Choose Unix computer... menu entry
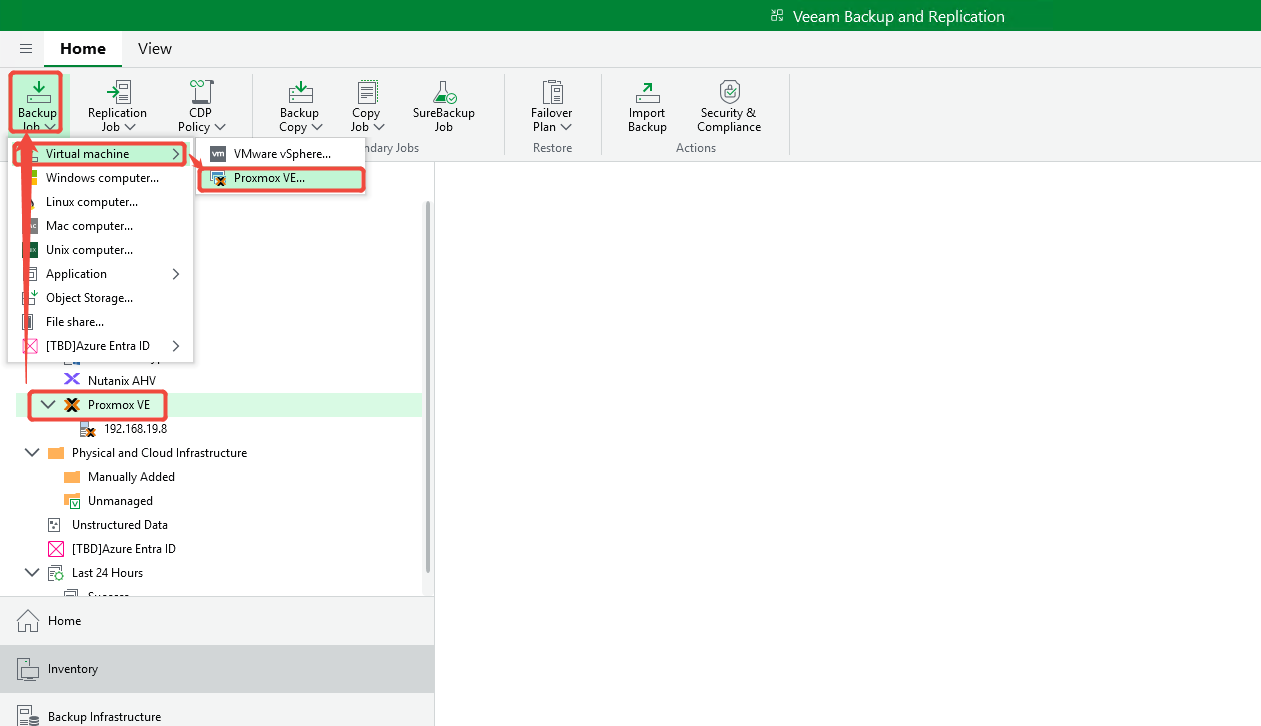 click(x=100, y=250)
